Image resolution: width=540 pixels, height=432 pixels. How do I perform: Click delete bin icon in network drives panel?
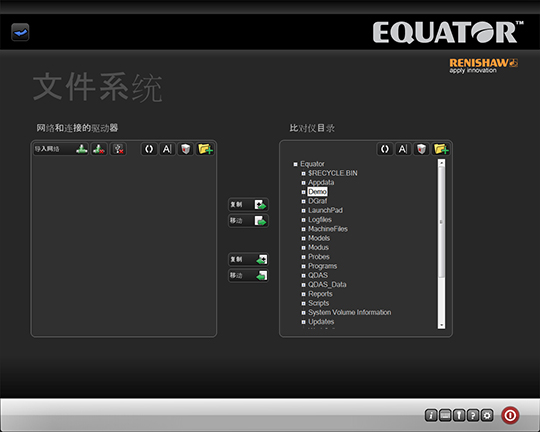coord(186,149)
